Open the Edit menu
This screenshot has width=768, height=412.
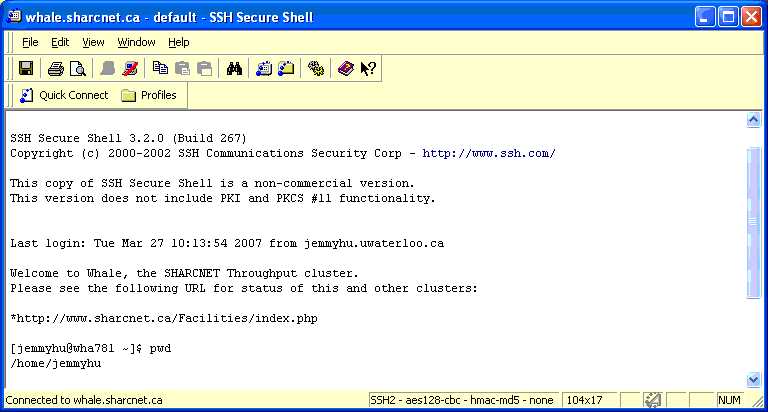click(x=60, y=42)
